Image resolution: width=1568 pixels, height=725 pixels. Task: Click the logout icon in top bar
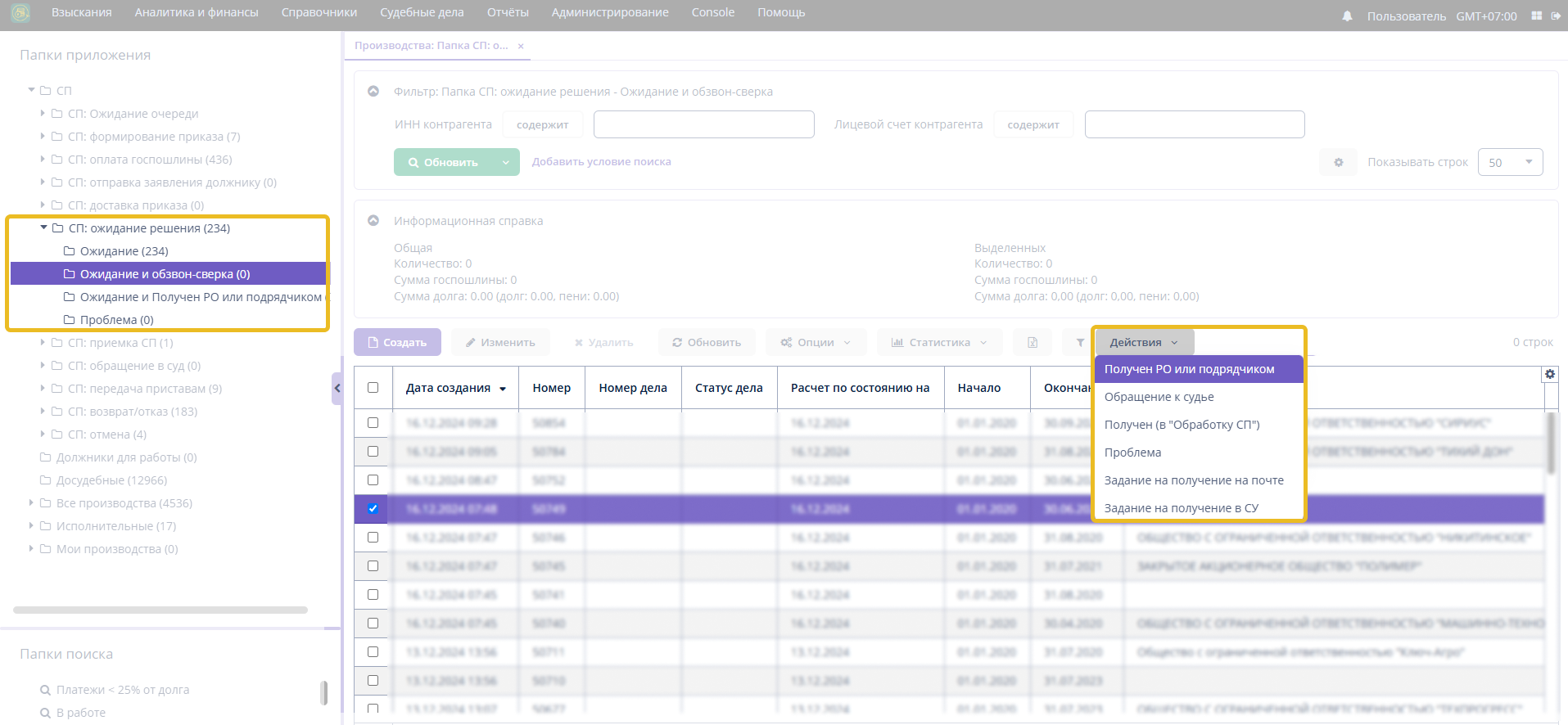(x=1556, y=16)
